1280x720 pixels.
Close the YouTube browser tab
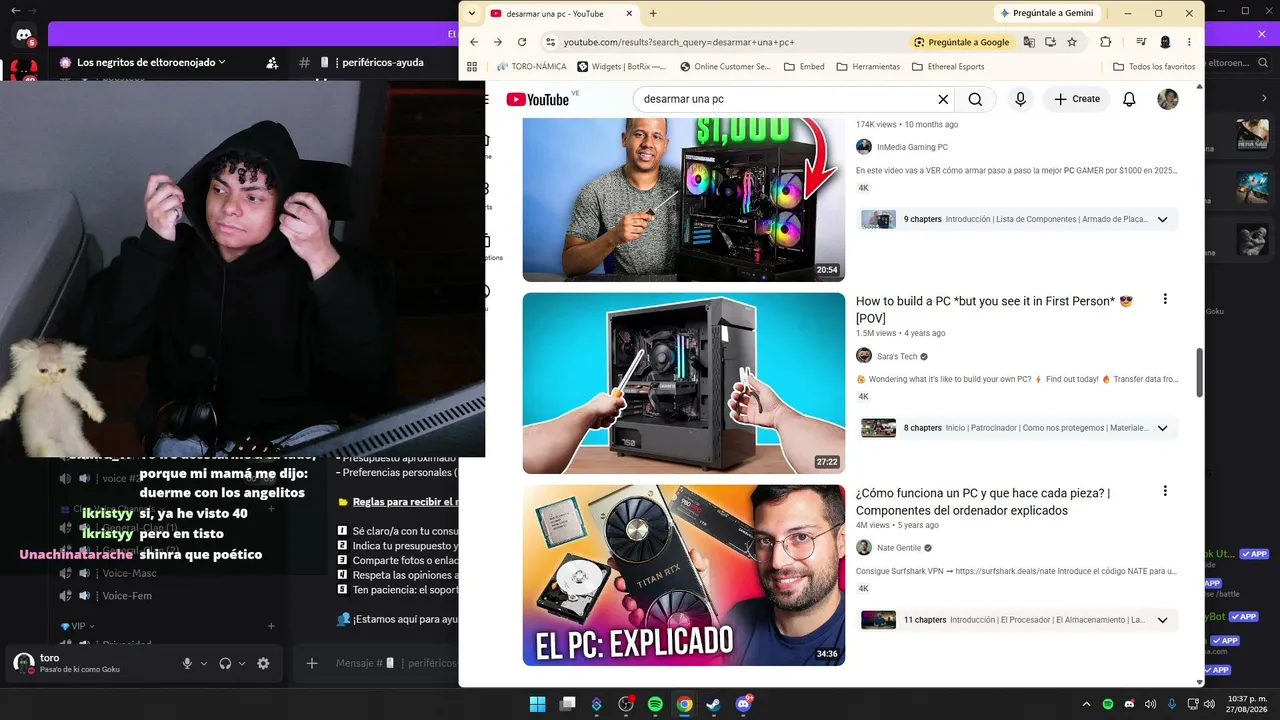click(x=628, y=14)
